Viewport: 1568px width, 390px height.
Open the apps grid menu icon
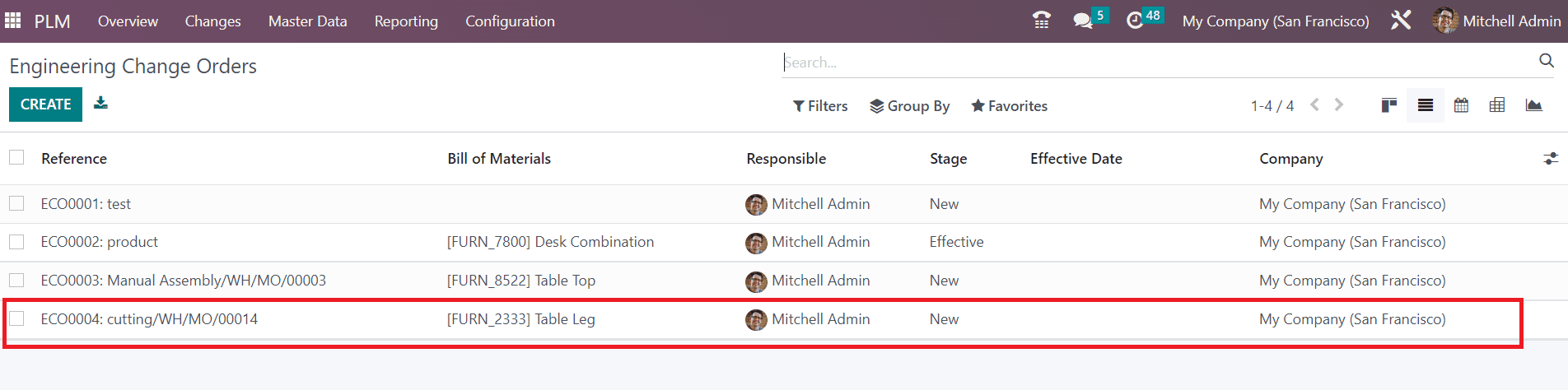(x=13, y=20)
